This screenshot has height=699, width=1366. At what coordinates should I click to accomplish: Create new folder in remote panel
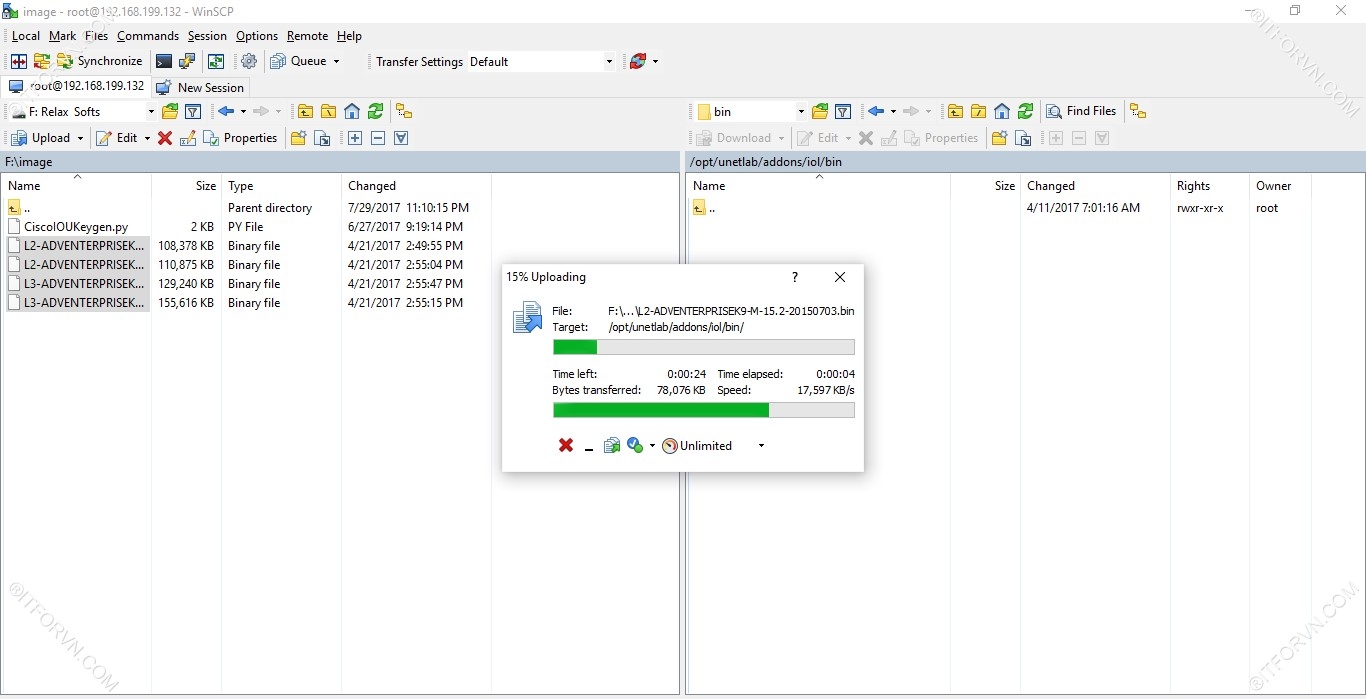tap(998, 139)
